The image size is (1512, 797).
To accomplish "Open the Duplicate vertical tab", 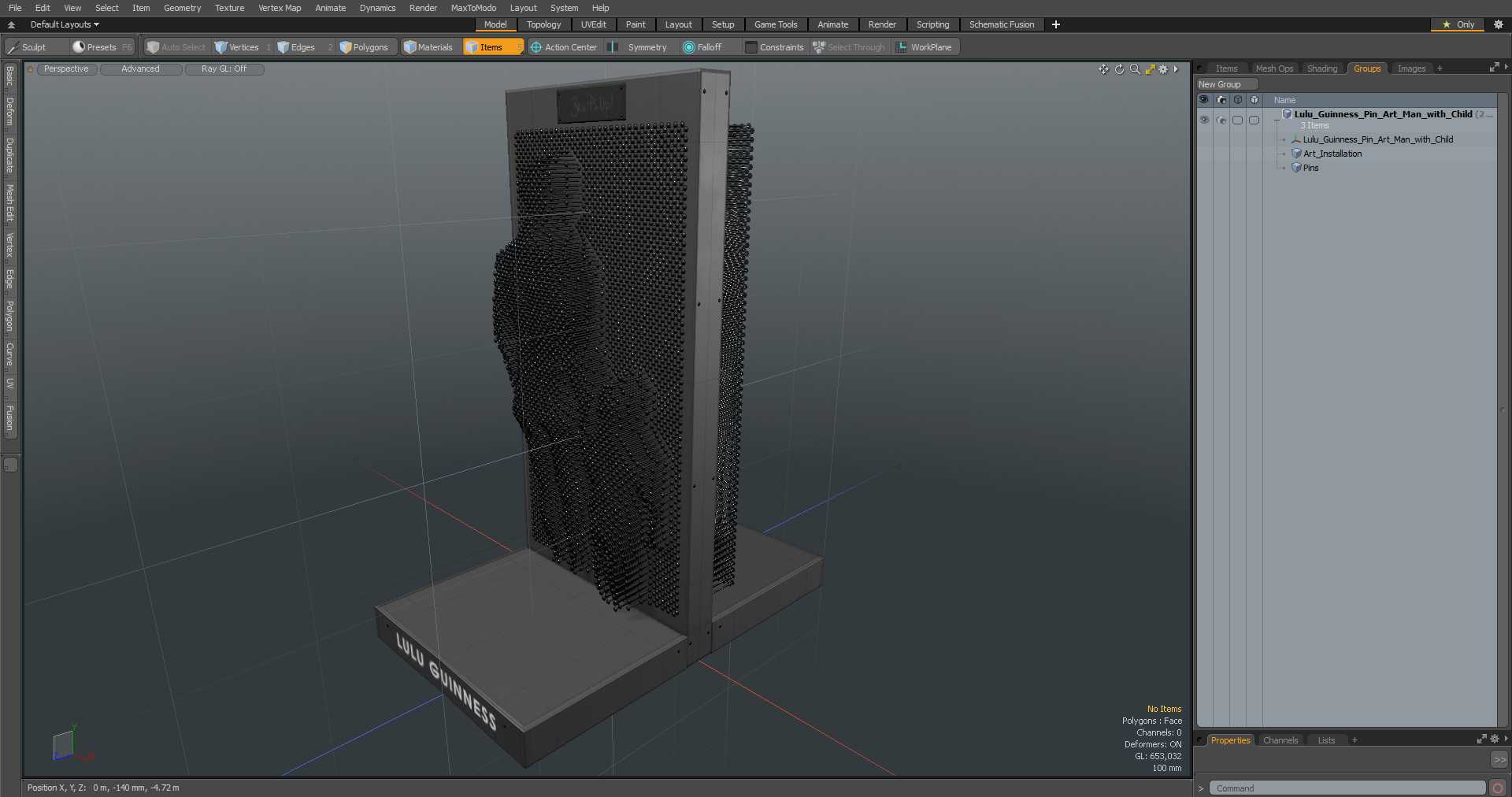I will click(10, 156).
